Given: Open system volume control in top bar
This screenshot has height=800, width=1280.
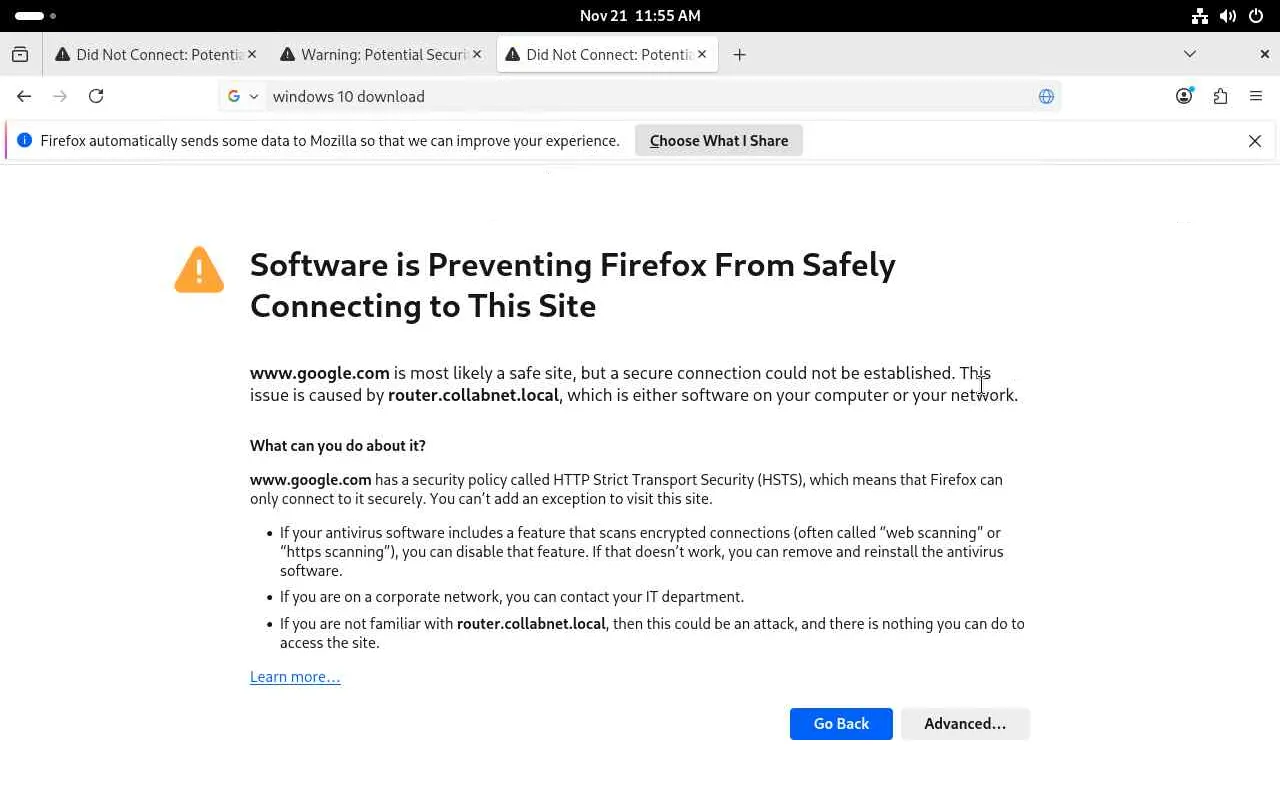Looking at the screenshot, I should coord(1228,16).
